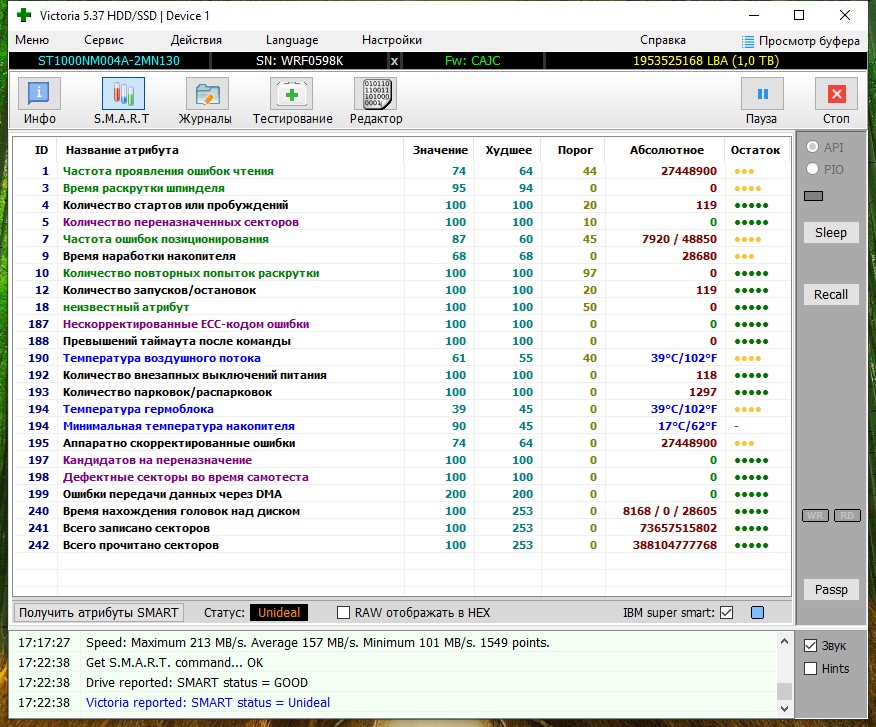This screenshot has height=727, width=876.
Task: Select row Минимальная температура накопителя
Action: pos(402,426)
